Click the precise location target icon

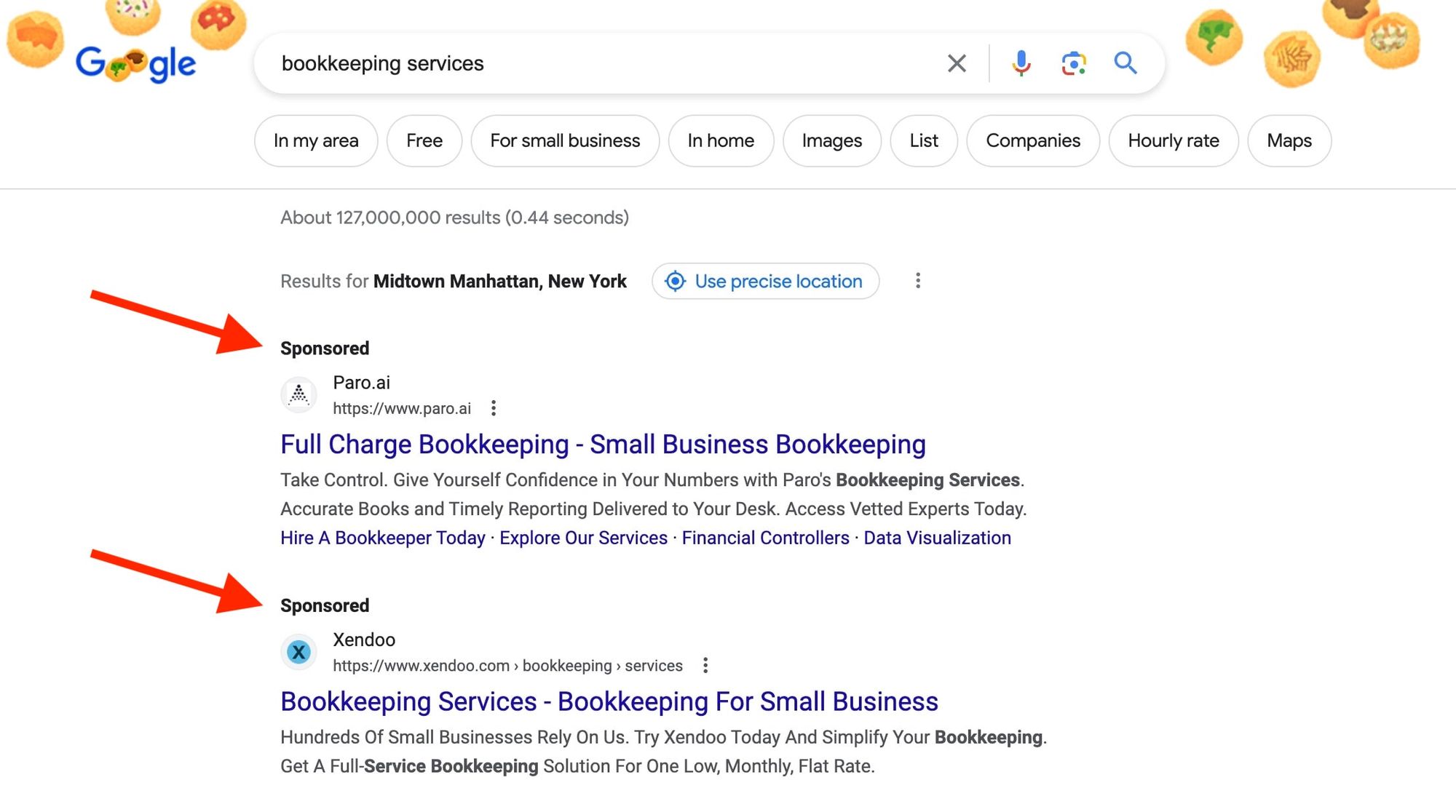pos(676,282)
